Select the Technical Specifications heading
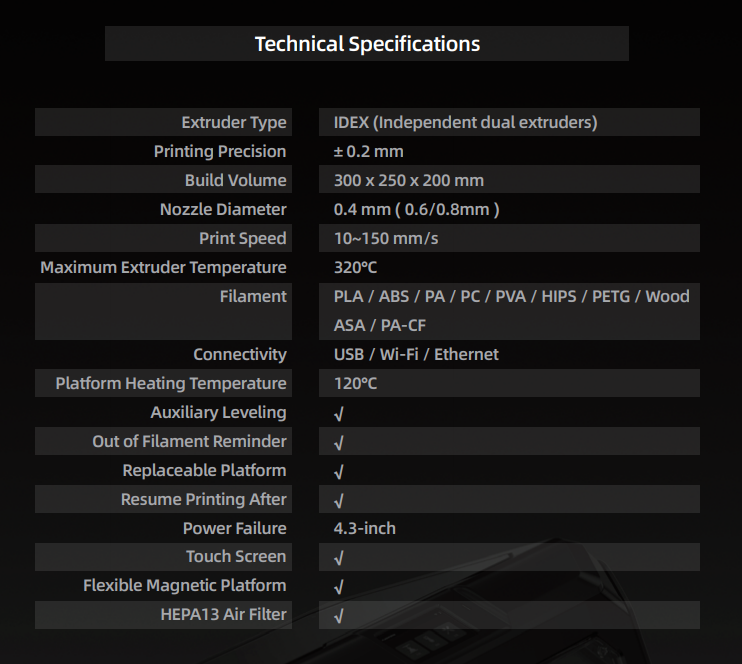 click(x=367, y=44)
